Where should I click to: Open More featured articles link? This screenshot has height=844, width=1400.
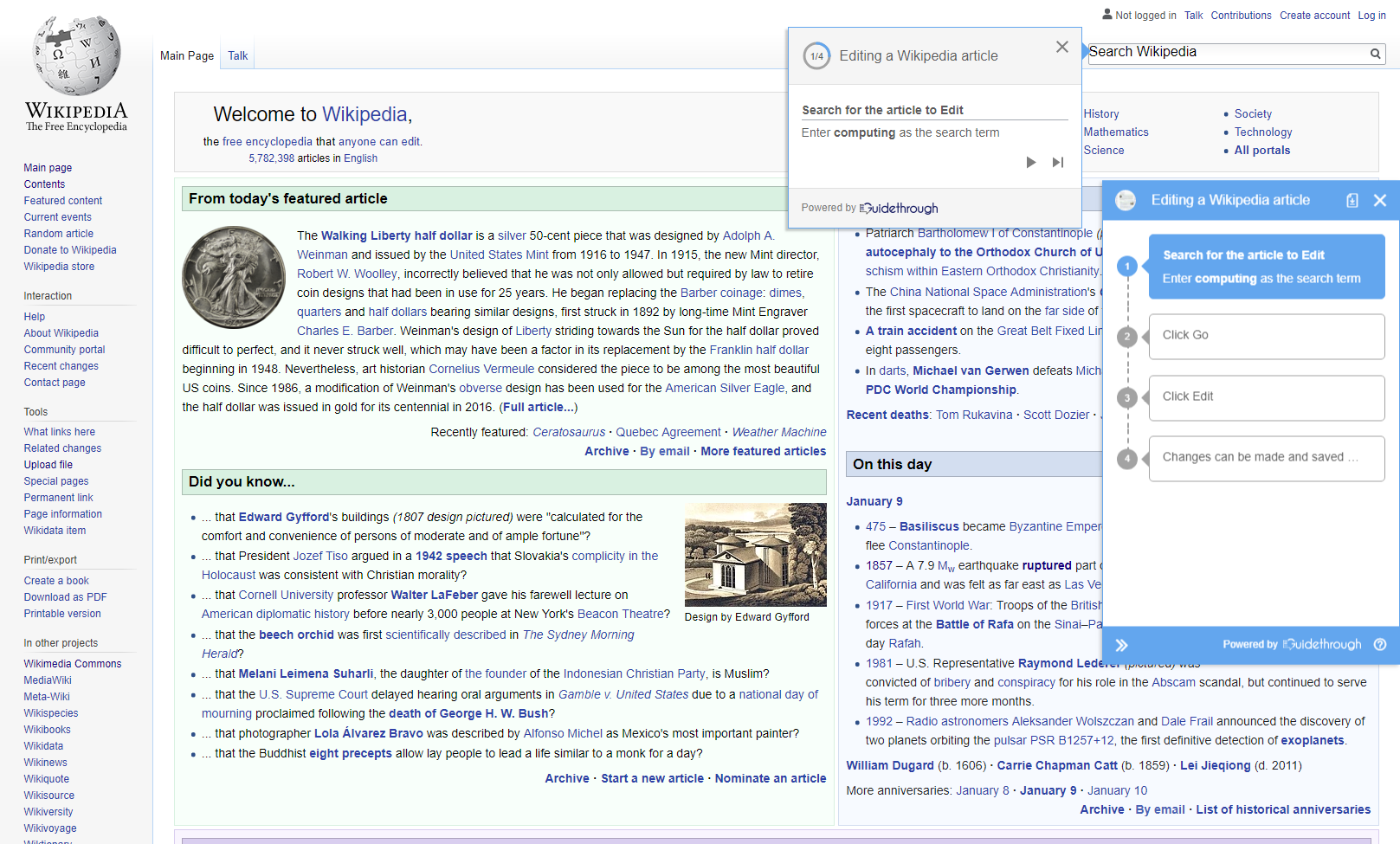click(x=764, y=451)
